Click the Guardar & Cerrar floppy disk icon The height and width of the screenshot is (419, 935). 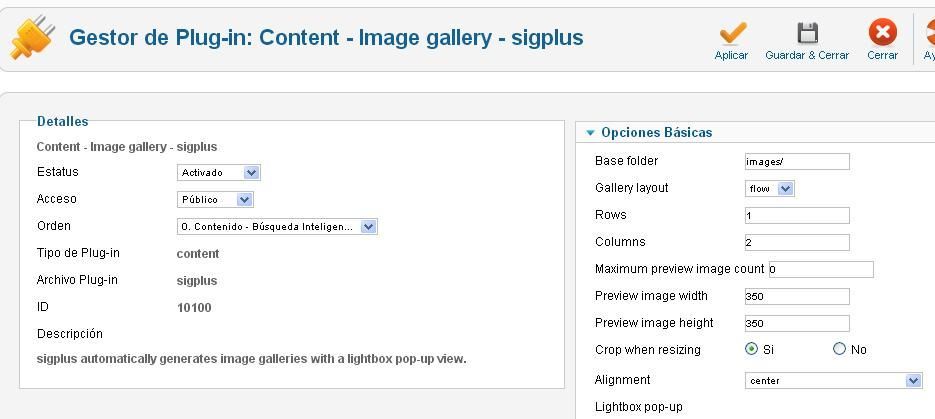click(x=807, y=33)
